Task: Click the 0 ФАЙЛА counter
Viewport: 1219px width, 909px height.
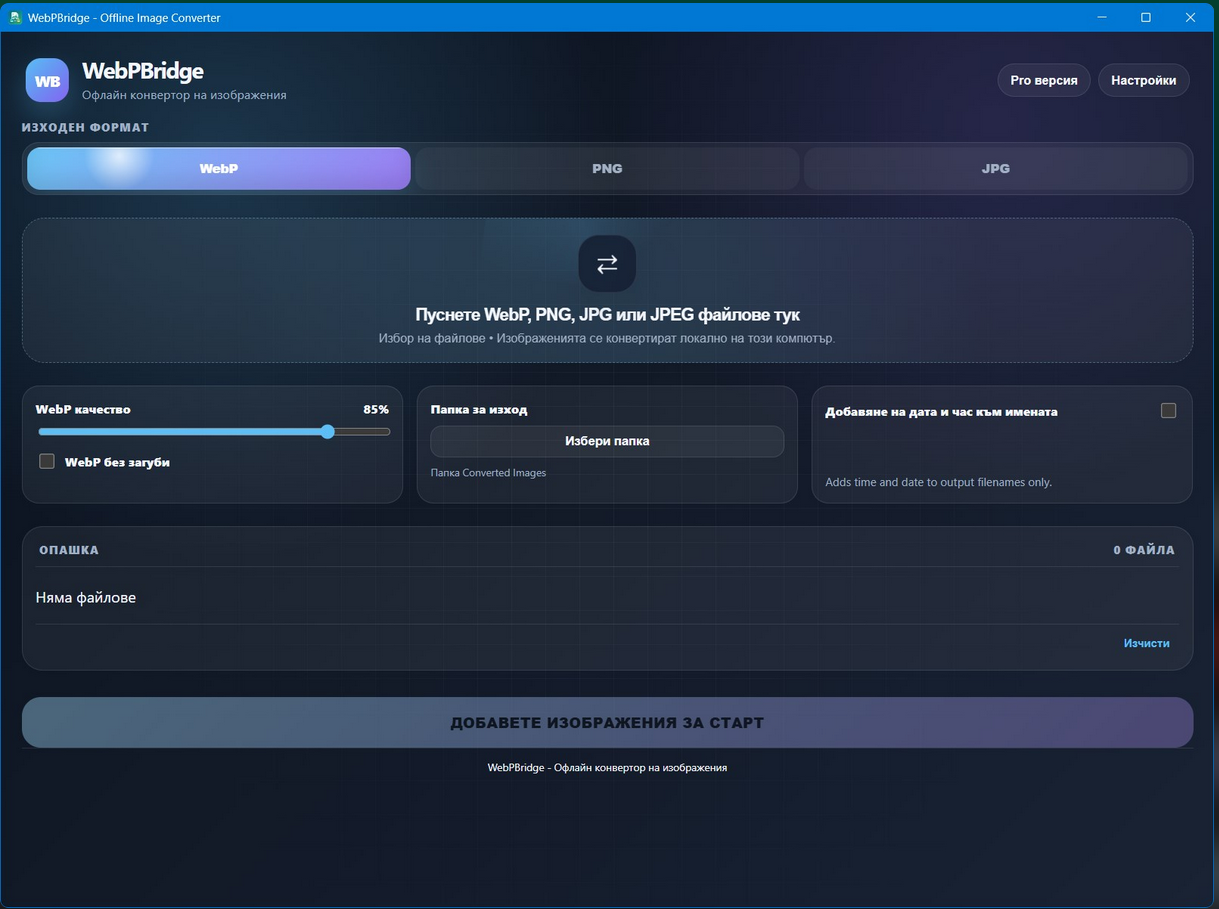Action: [1144, 550]
